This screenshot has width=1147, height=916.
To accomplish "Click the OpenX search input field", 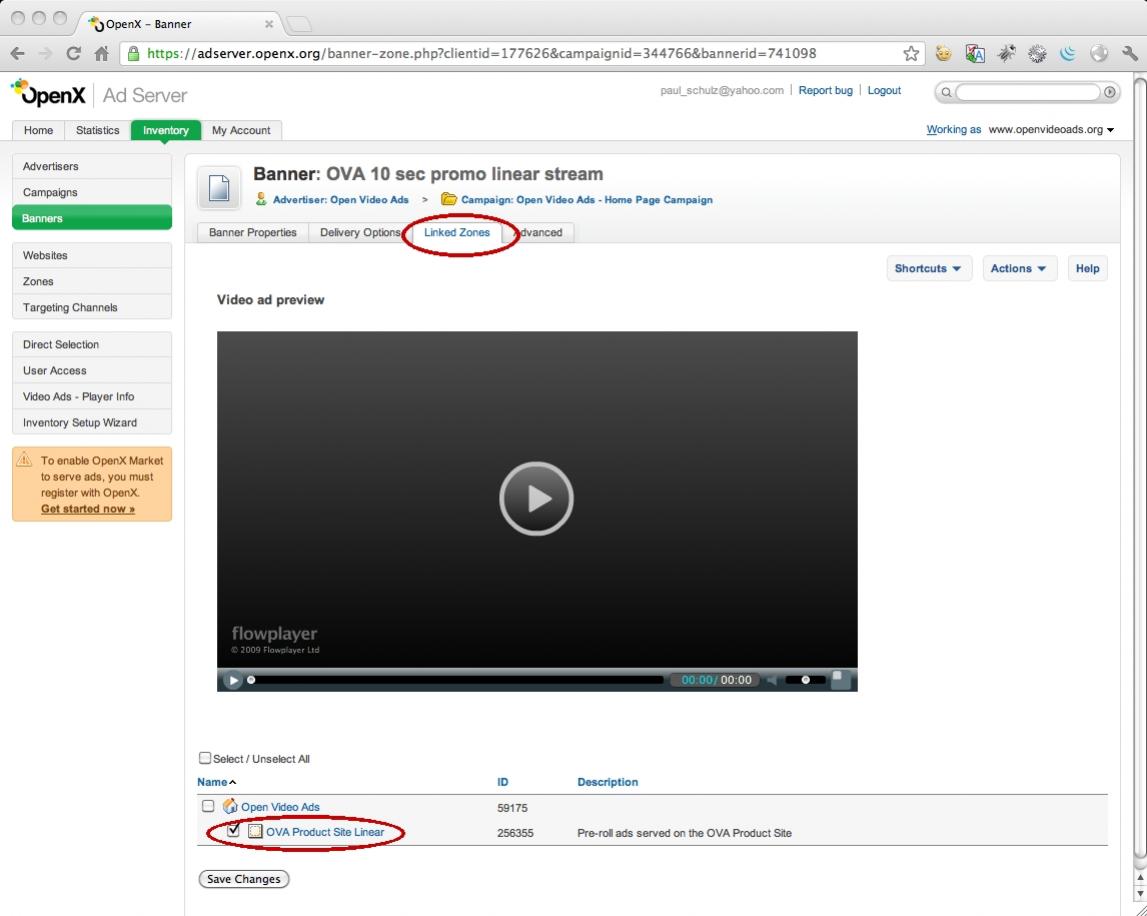I will point(1027,92).
